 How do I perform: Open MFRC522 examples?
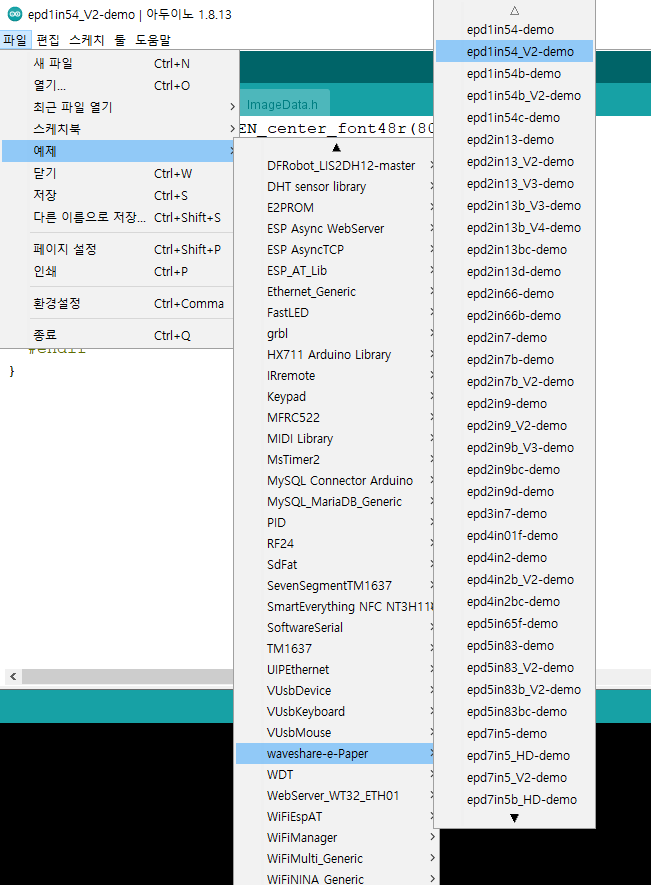click(335, 417)
